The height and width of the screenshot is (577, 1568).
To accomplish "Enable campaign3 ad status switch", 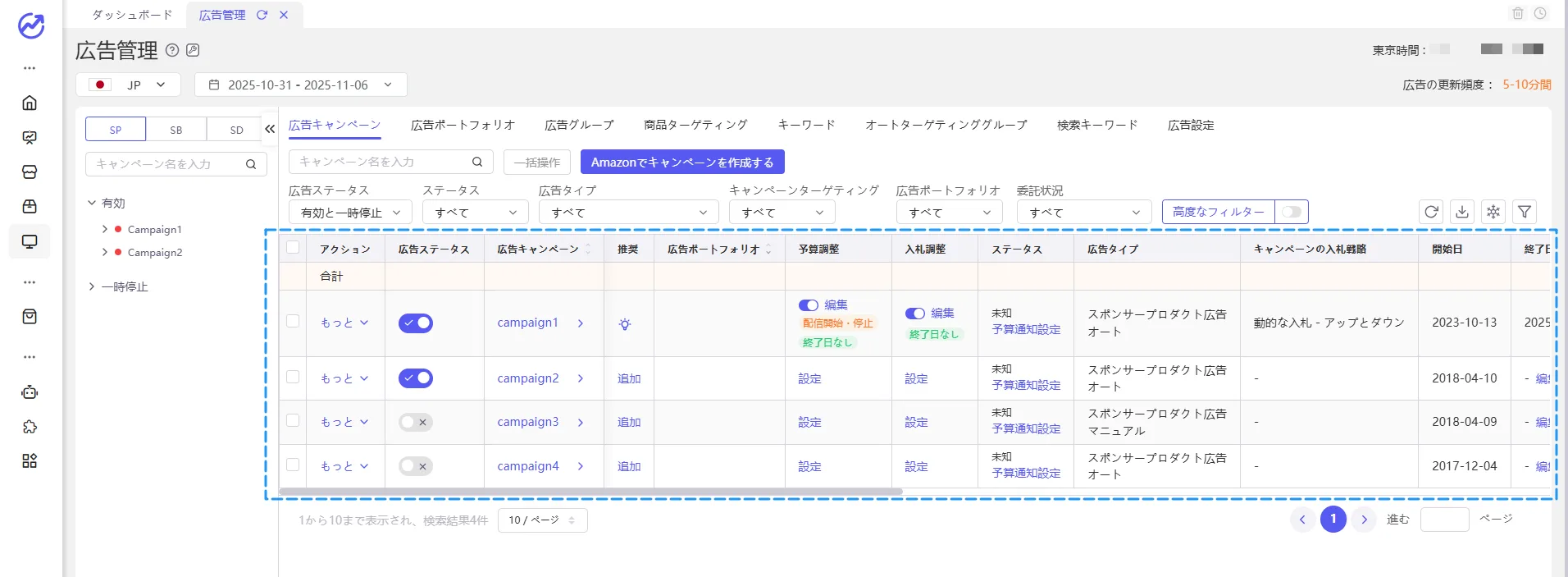I will click(x=416, y=422).
